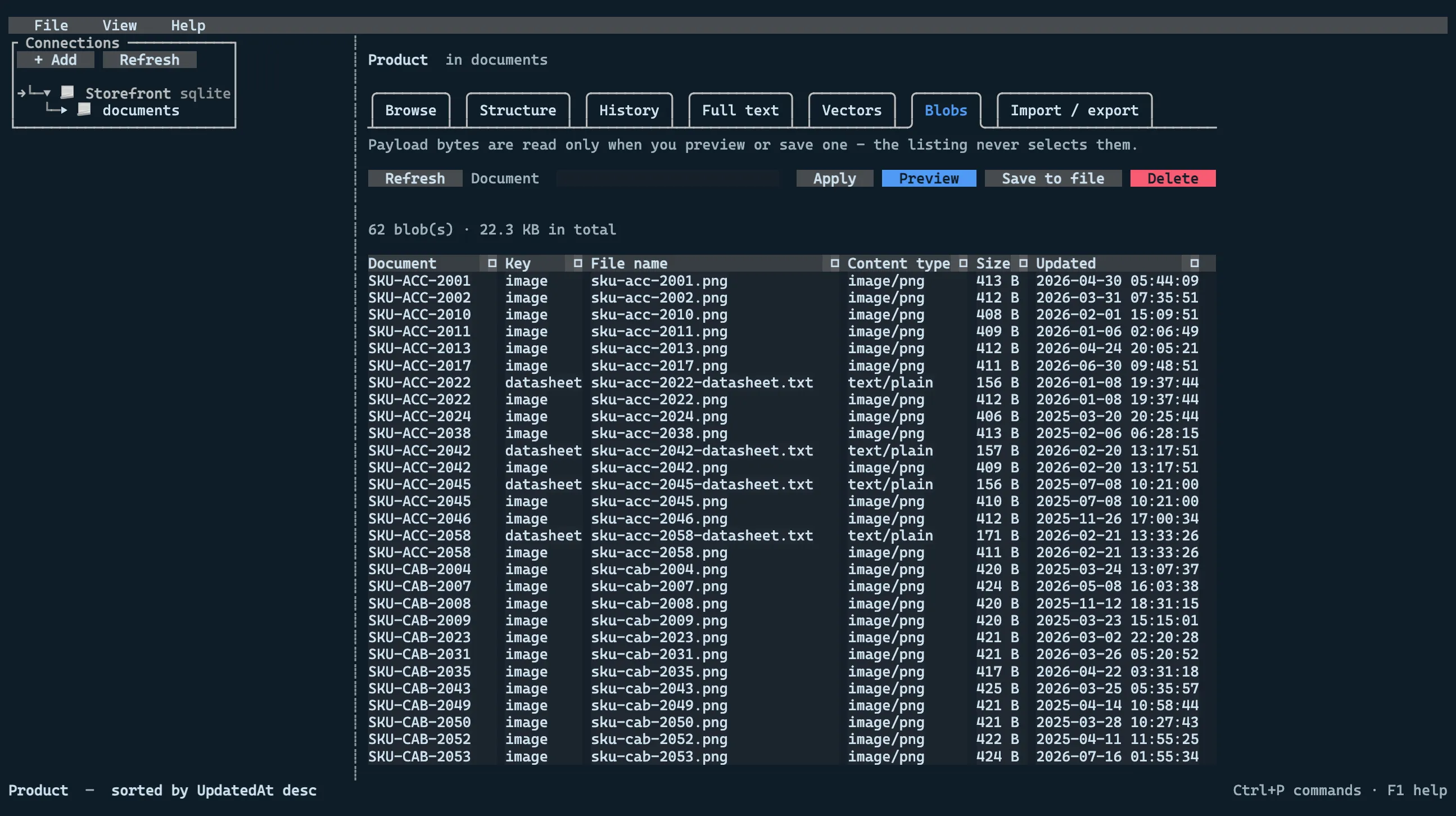1456x816 pixels.
Task: Click the 62 blob(s) summary text
Action: pos(410,229)
